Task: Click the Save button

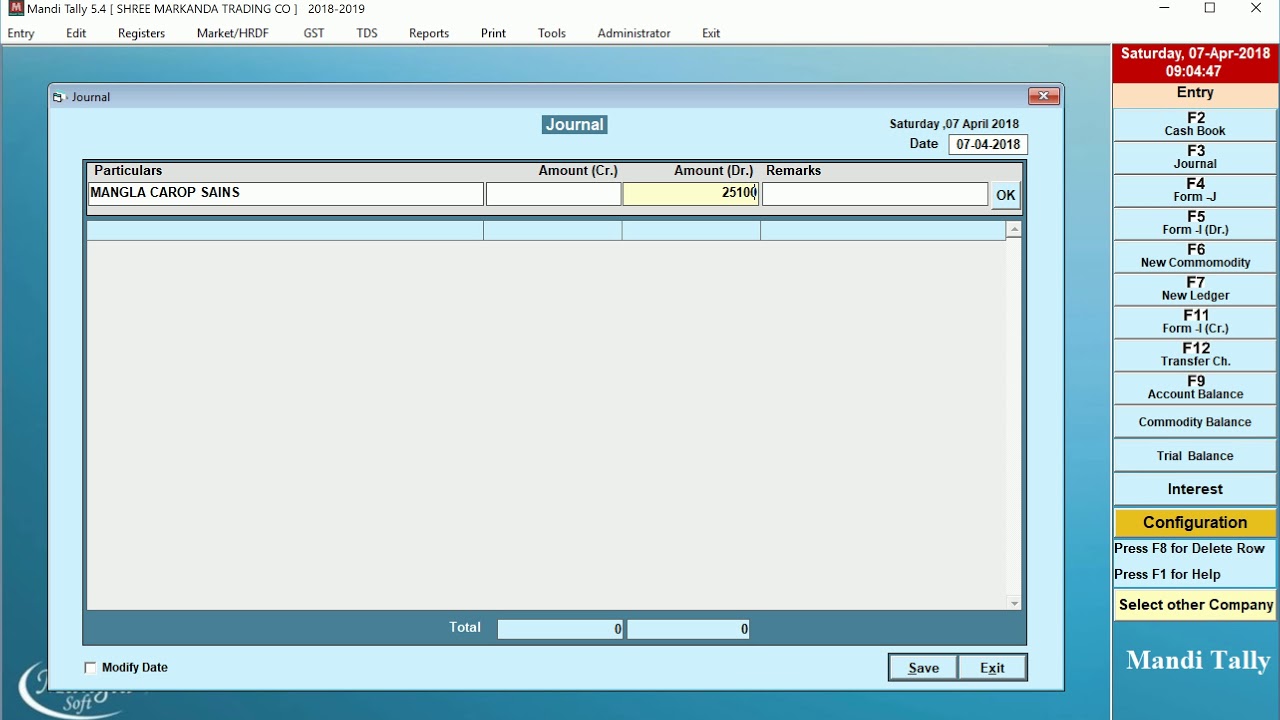Action: point(923,668)
